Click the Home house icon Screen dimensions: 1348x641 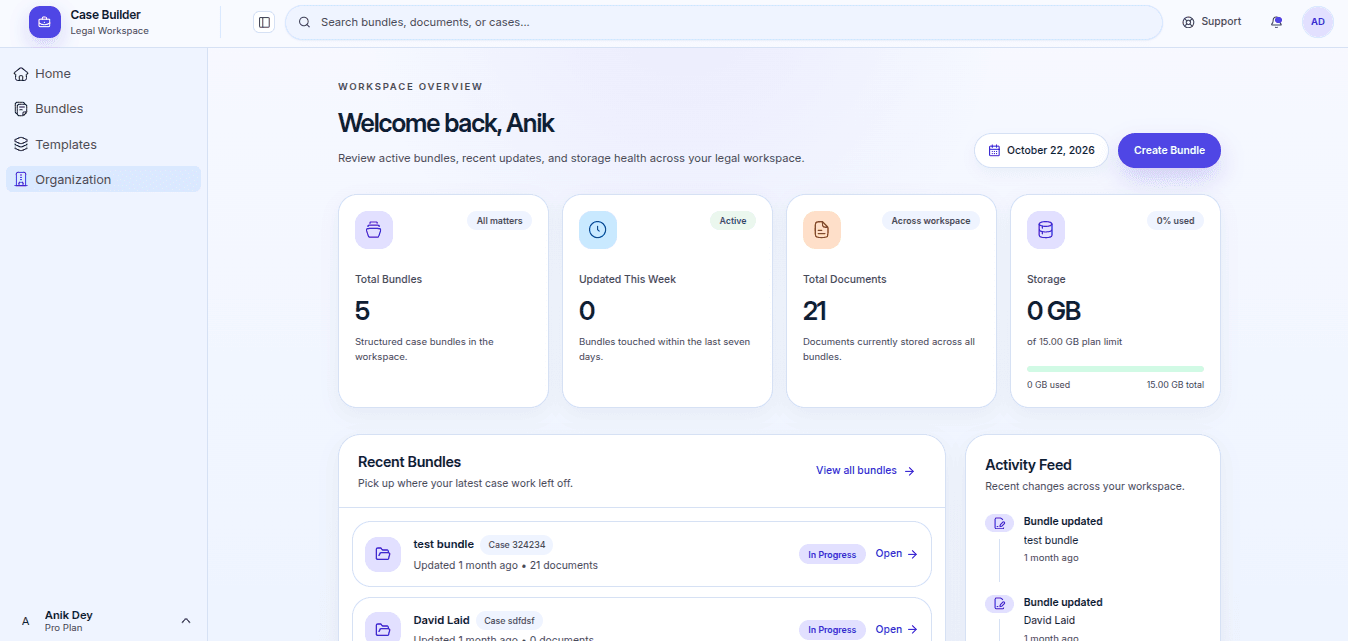click(21, 74)
